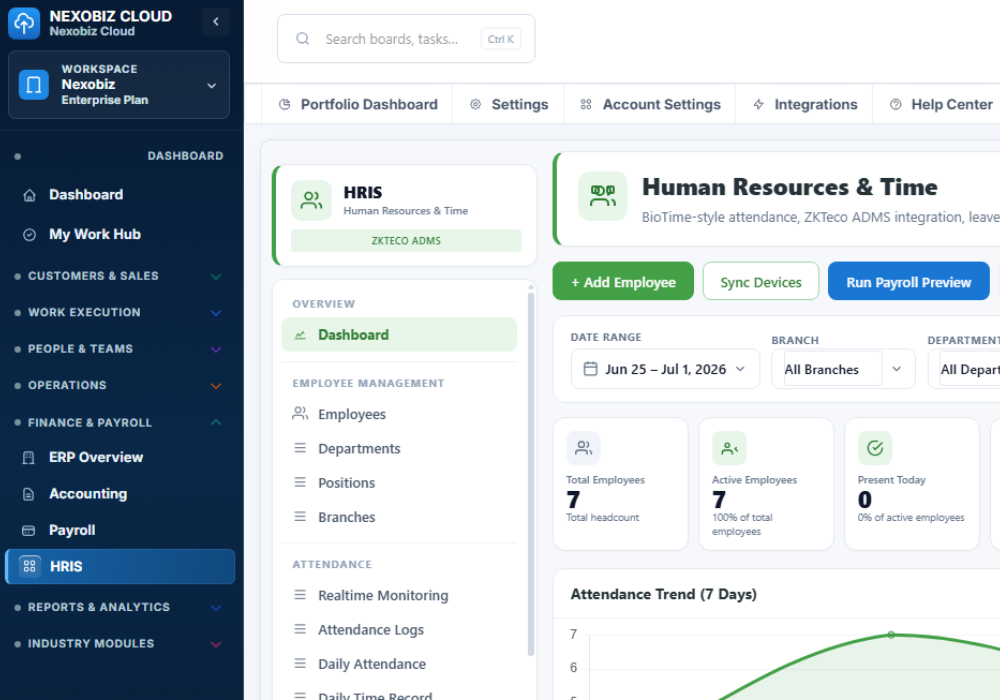Click the Total Employees card icon

tap(584, 448)
